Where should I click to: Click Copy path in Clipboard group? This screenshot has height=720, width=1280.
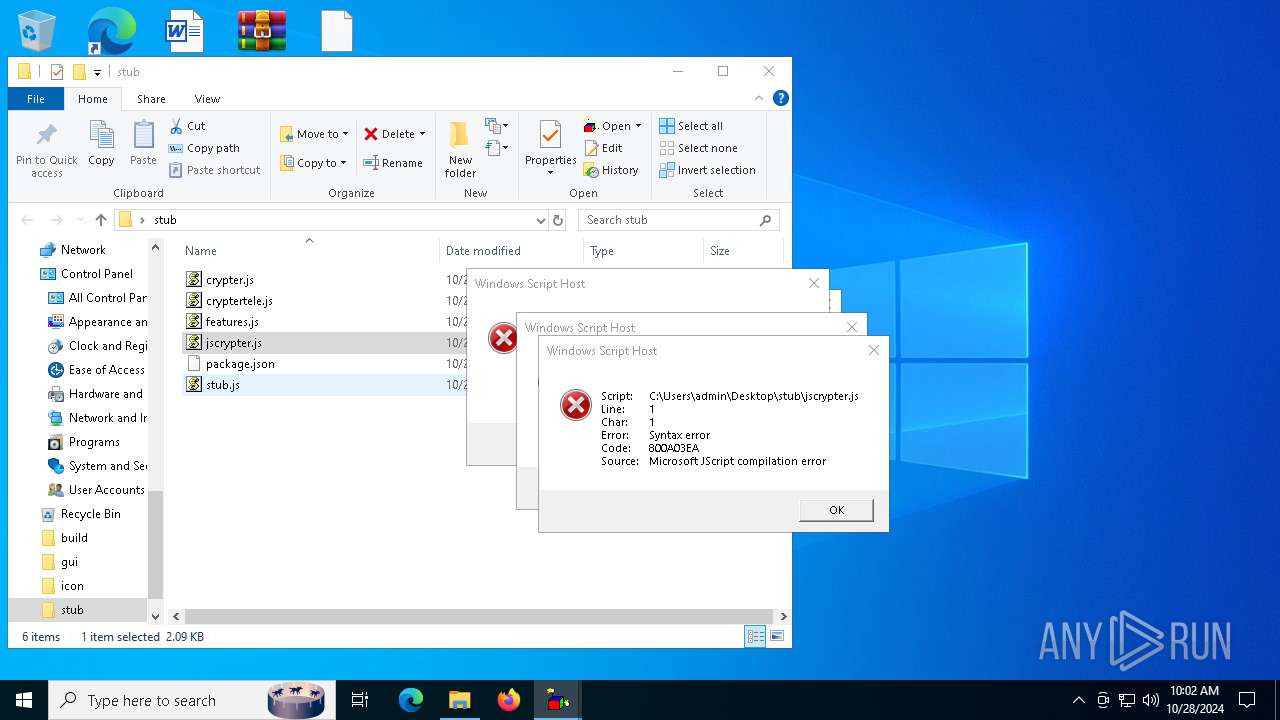tap(204, 148)
